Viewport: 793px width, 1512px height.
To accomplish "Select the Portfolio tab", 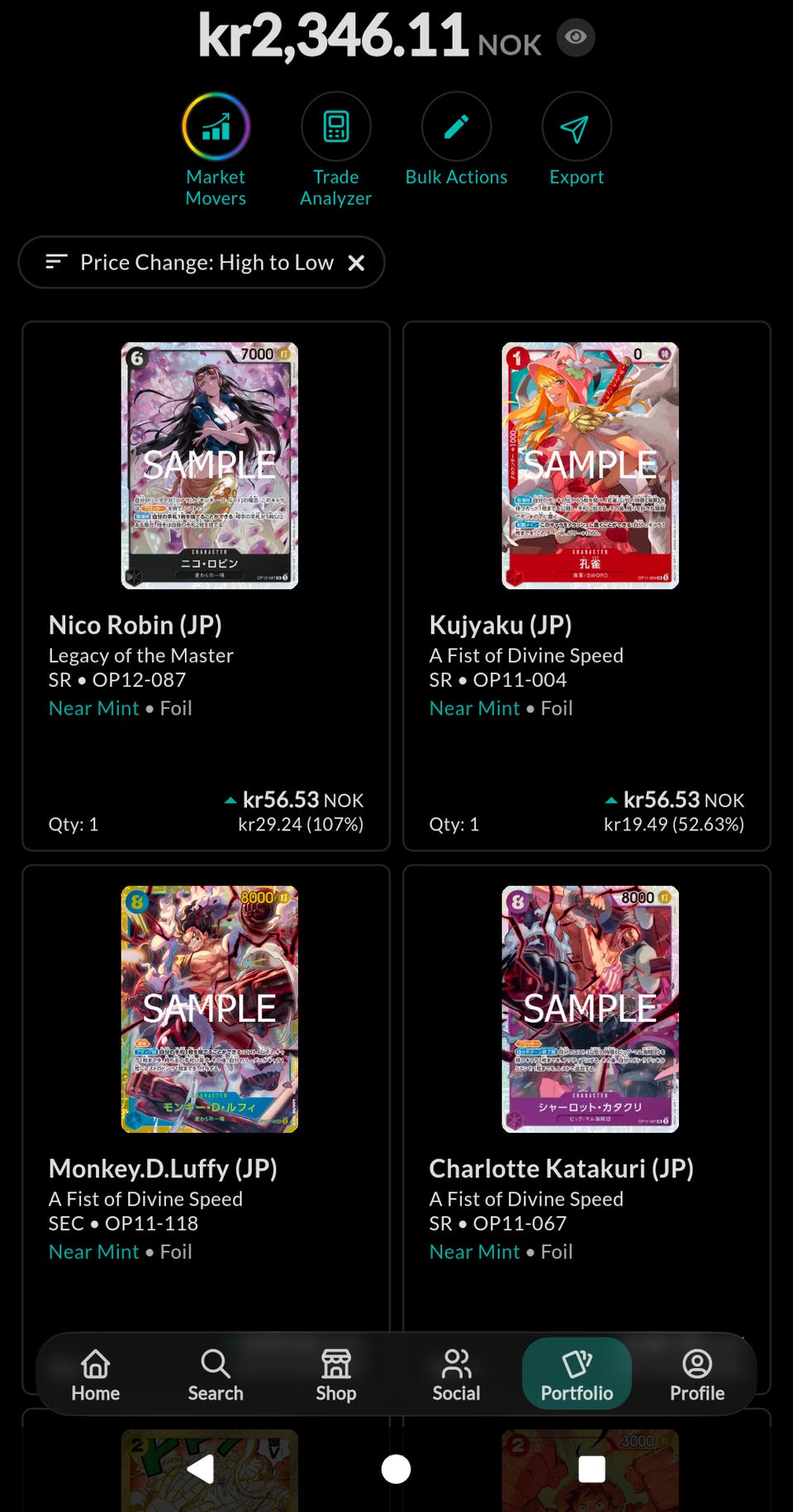I will point(577,1373).
